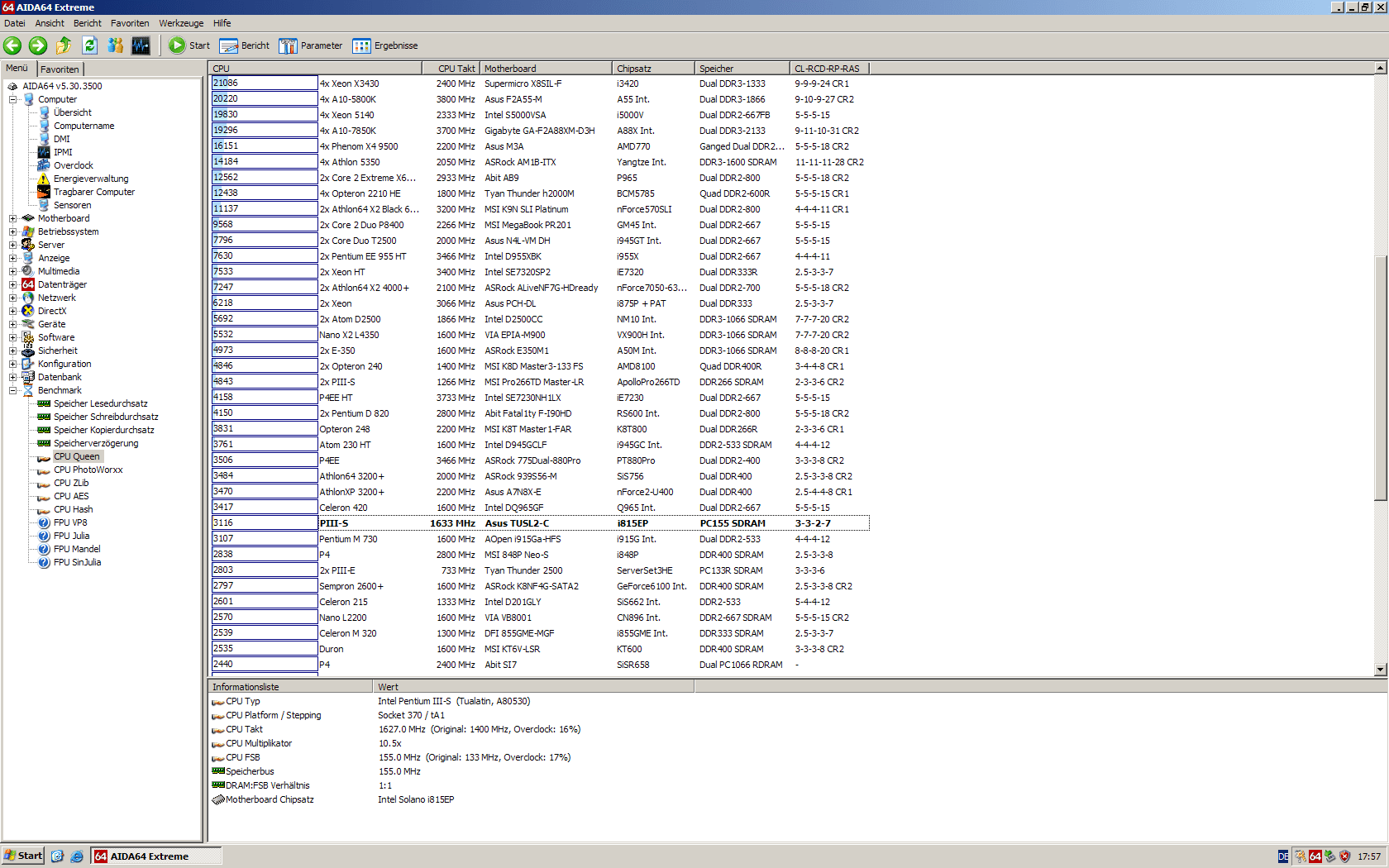Image resolution: width=1389 pixels, height=868 pixels.
Task: Click the Bericht toolbar button
Action: [x=245, y=45]
